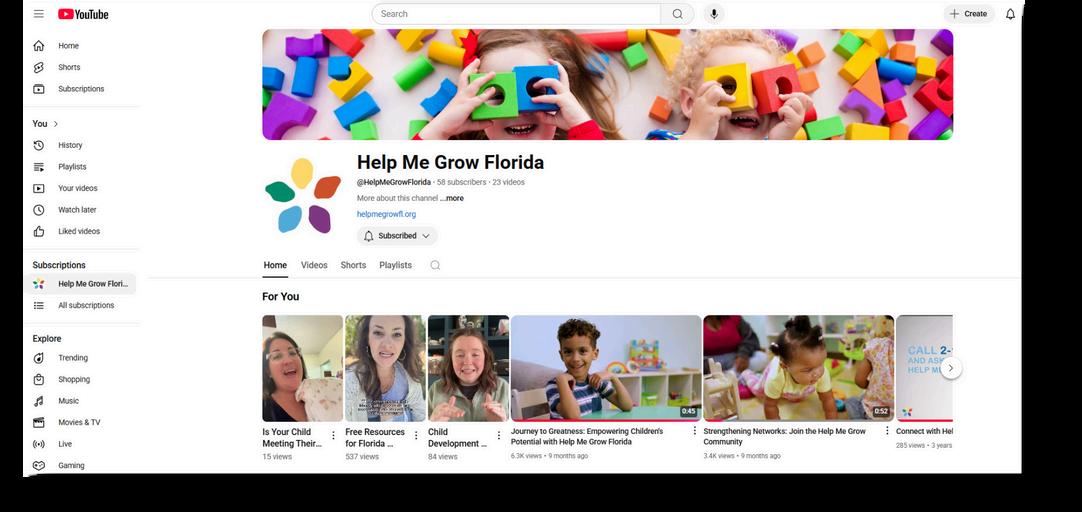Viewport: 1082px width, 512px height.
Task: Click the Create button
Action: [969, 14]
